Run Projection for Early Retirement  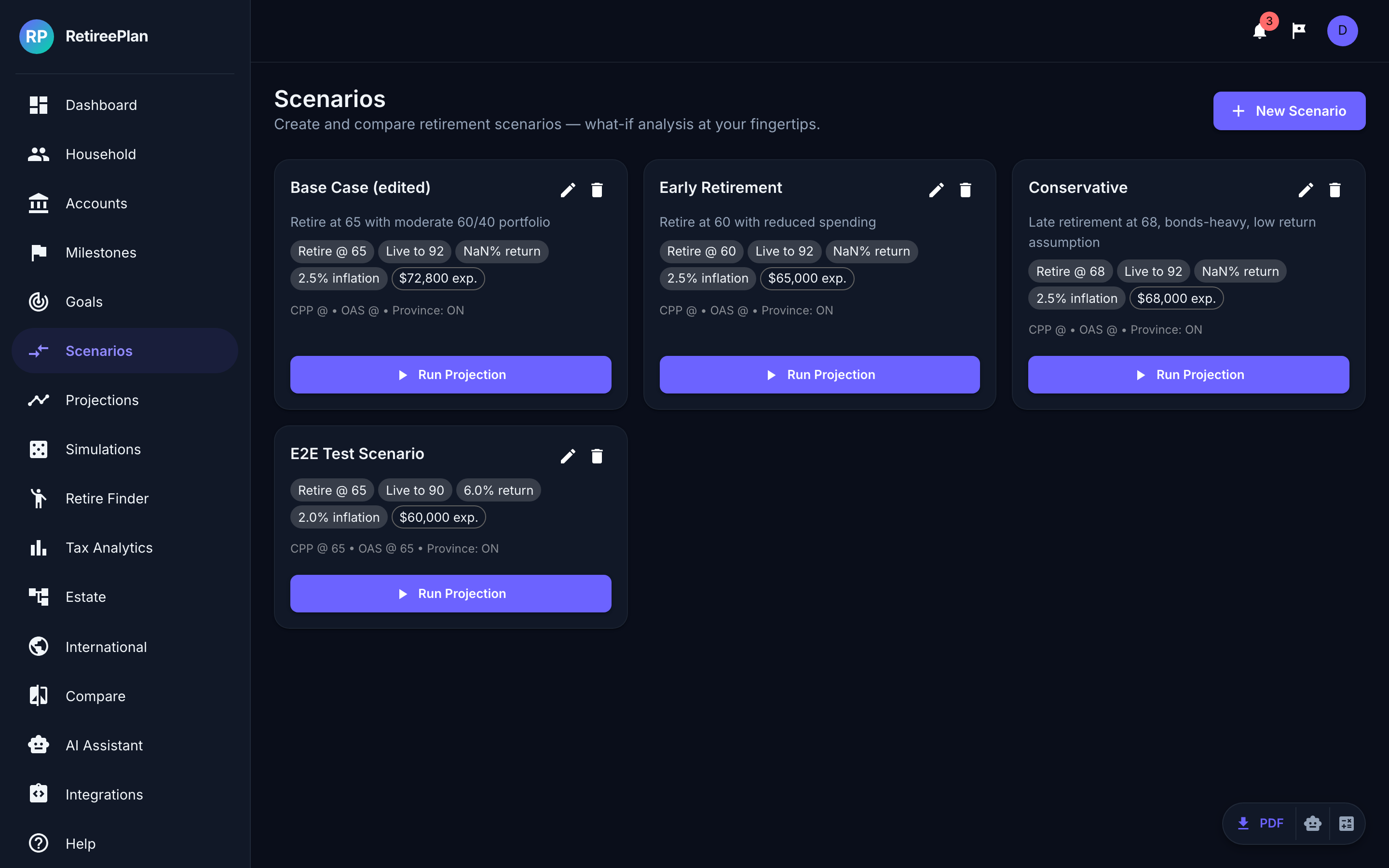point(819,375)
